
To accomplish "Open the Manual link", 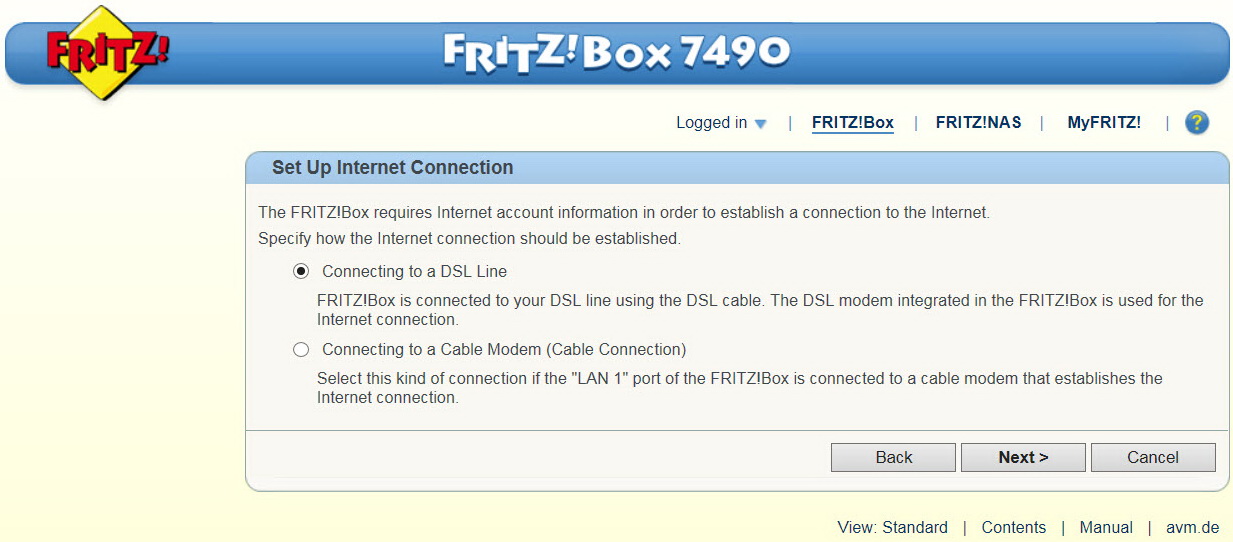I will click(x=1106, y=527).
